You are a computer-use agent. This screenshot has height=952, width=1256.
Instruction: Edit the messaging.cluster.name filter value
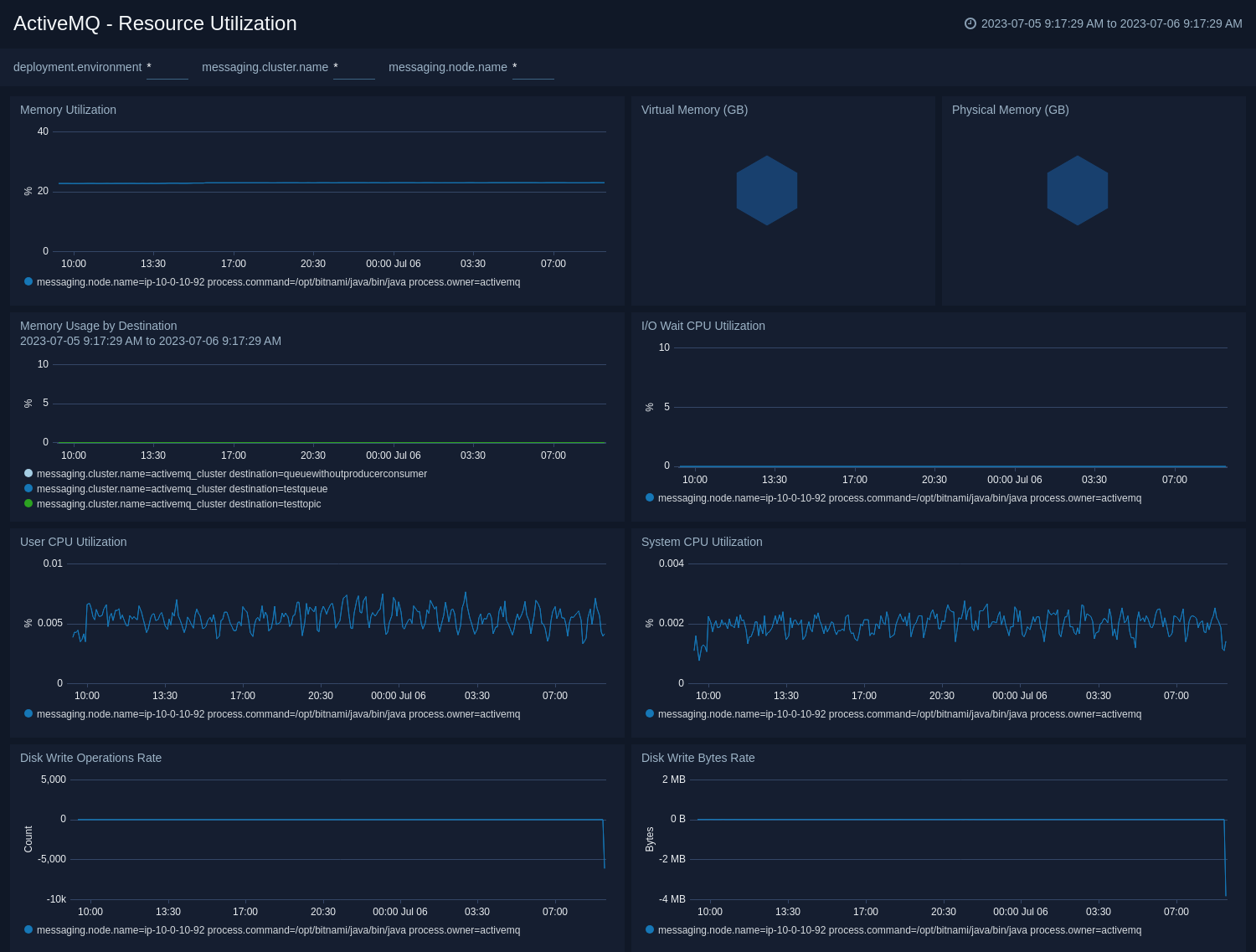tap(354, 68)
